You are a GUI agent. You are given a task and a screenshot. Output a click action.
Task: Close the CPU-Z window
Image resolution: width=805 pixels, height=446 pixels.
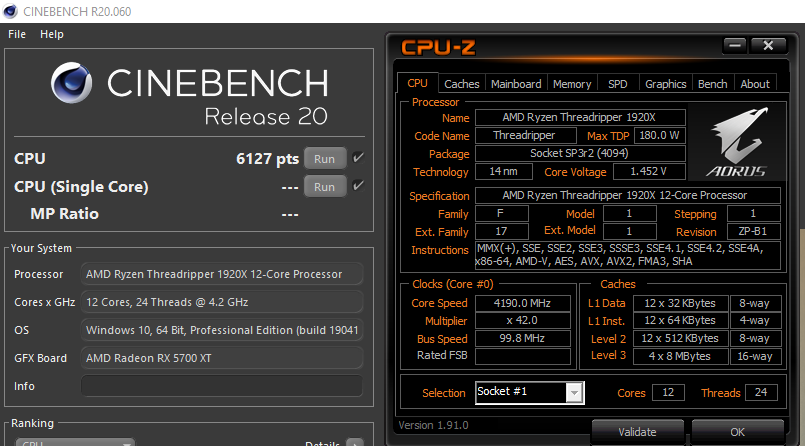click(768, 46)
